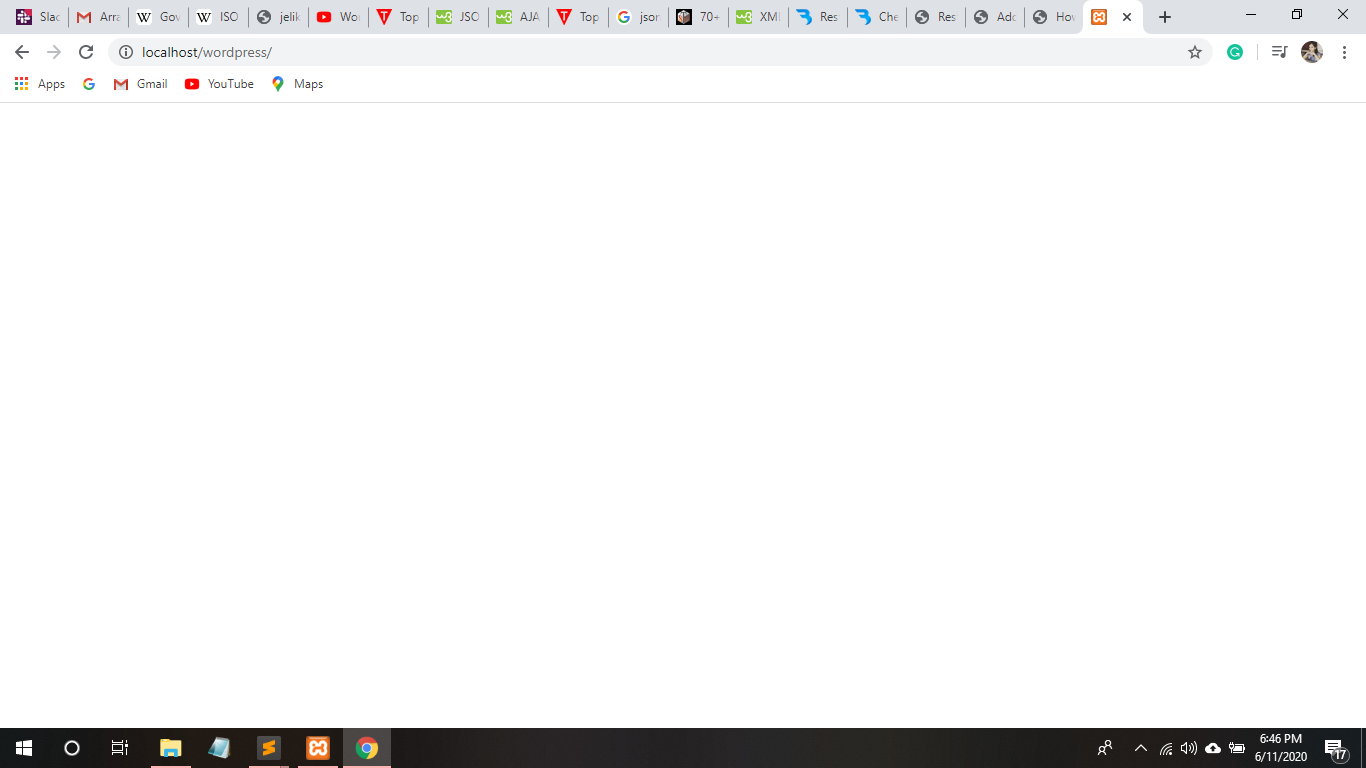Open XAMPP from the taskbar
Viewport: 1366px width, 768px height.
[318, 748]
